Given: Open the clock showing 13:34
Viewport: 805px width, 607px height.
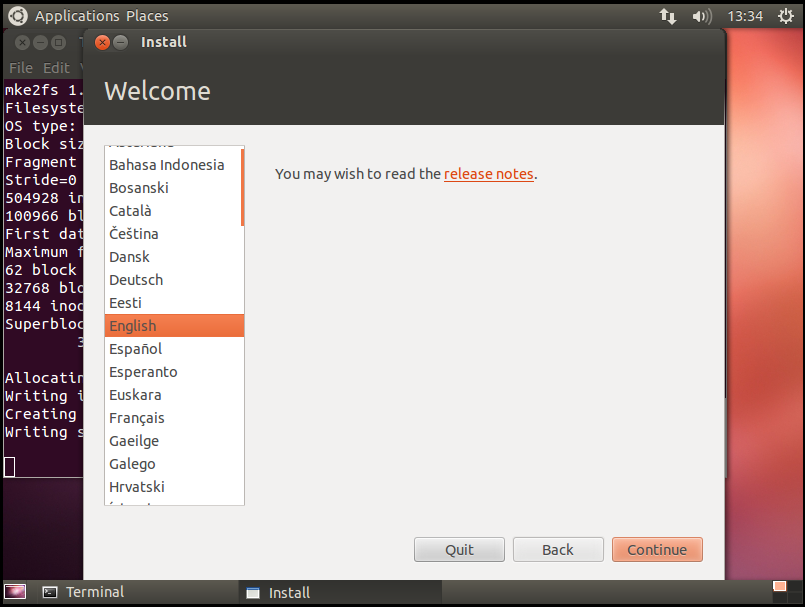Looking at the screenshot, I should point(745,16).
